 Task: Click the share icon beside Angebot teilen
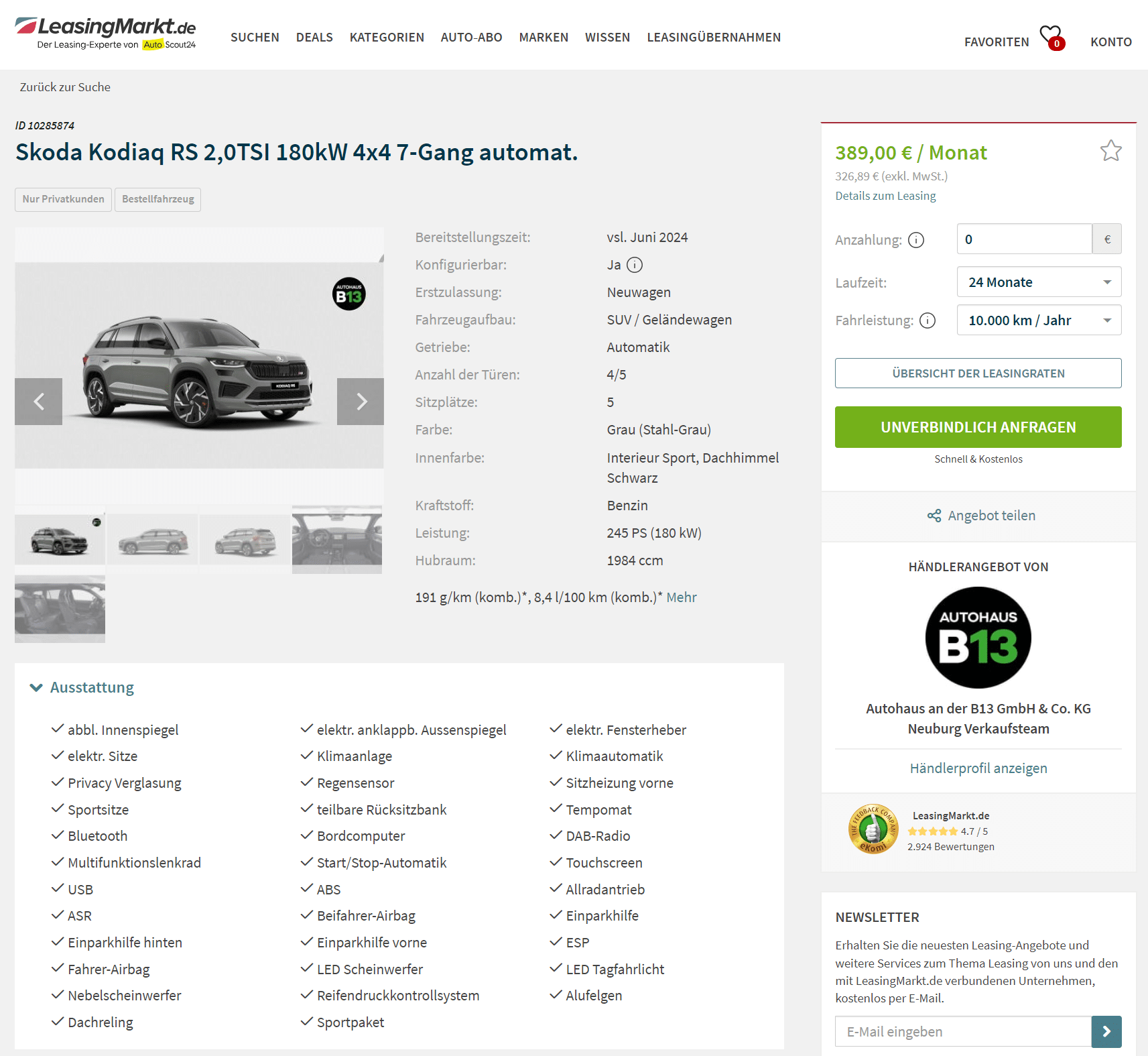pos(934,516)
